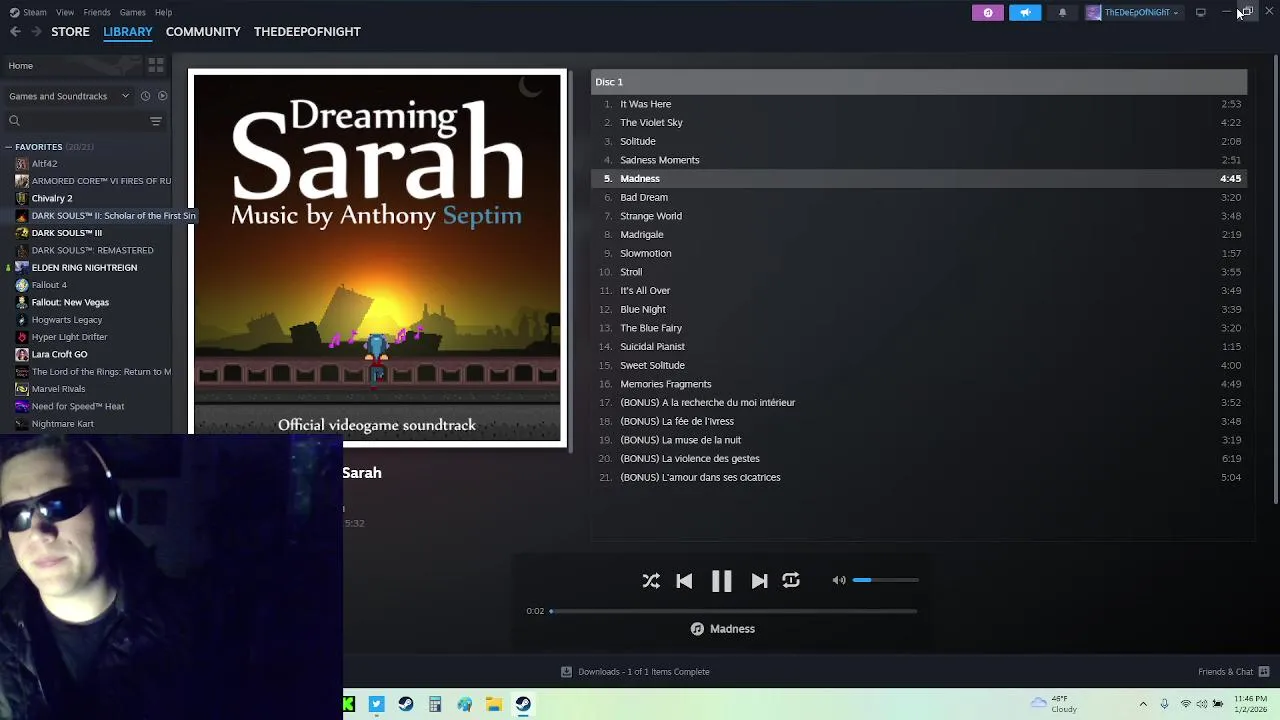
Task: Open the Help menu
Action: (163, 12)
